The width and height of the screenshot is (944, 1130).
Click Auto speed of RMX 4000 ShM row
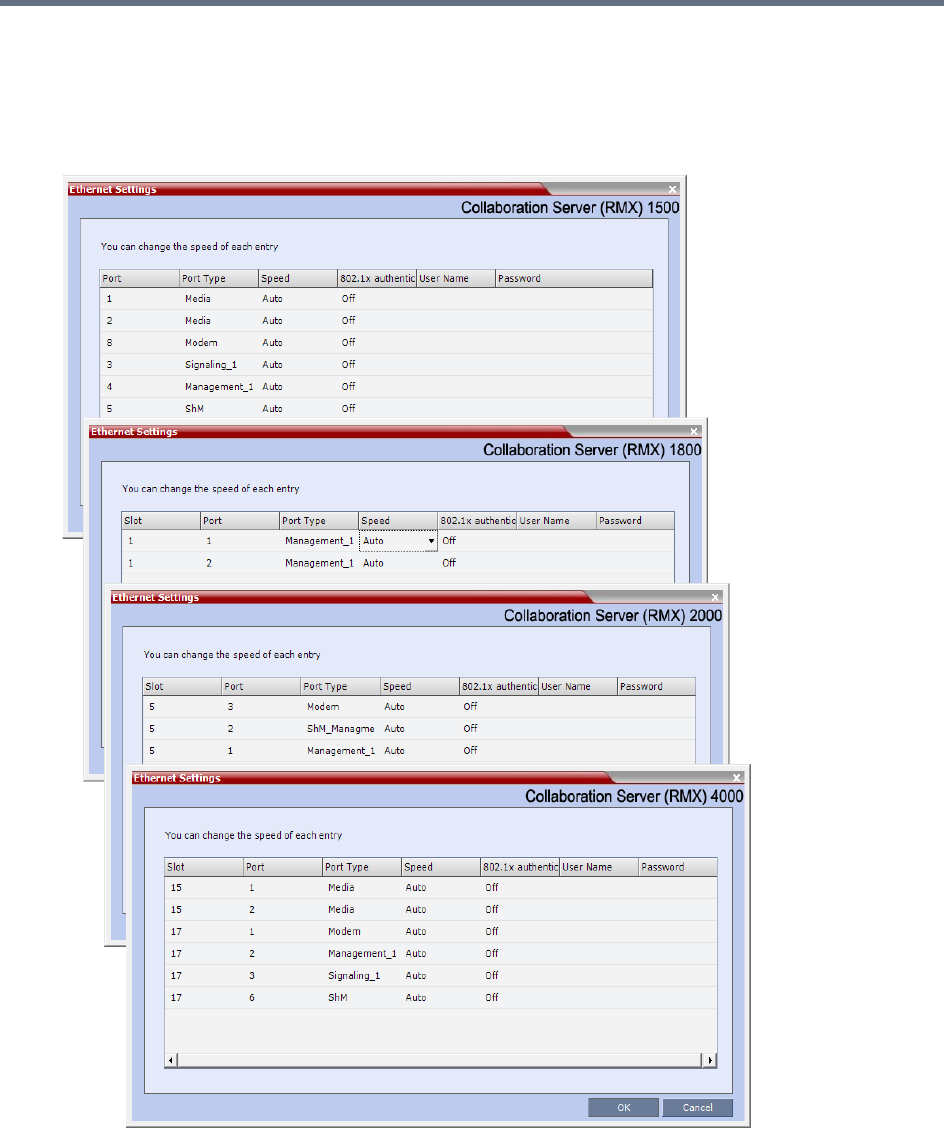pyautogui.click(x=416, y=997)
